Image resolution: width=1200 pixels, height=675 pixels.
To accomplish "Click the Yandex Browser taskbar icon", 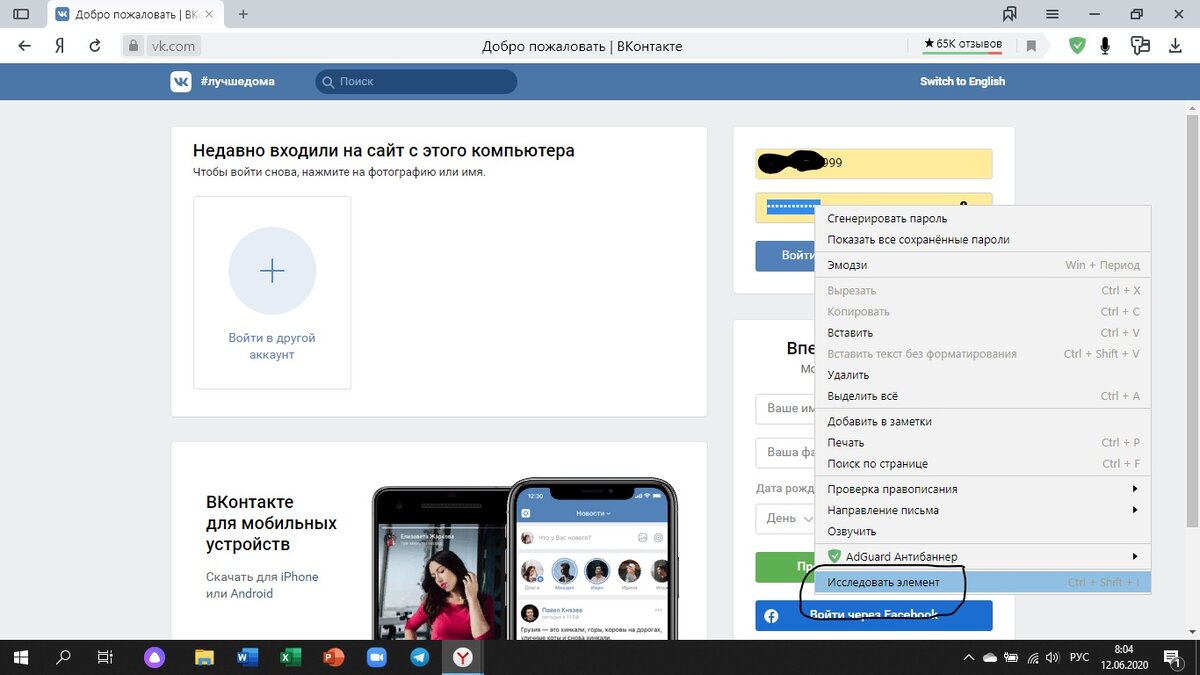I will pyautogui.click(x=463, y=657).
